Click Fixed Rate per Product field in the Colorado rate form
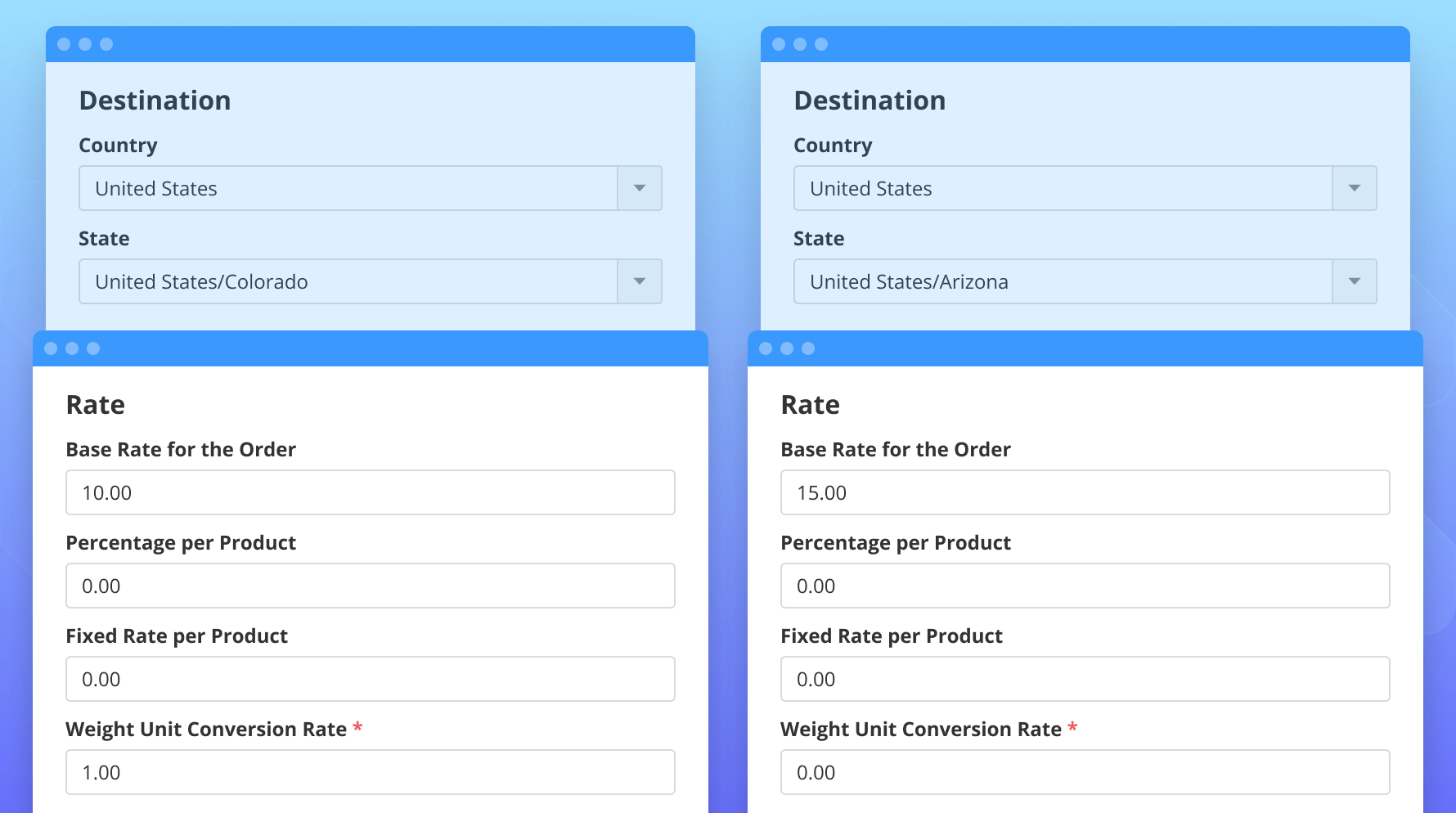The height and width of the screenshot is (813, 1456). [x=370, y=679]
